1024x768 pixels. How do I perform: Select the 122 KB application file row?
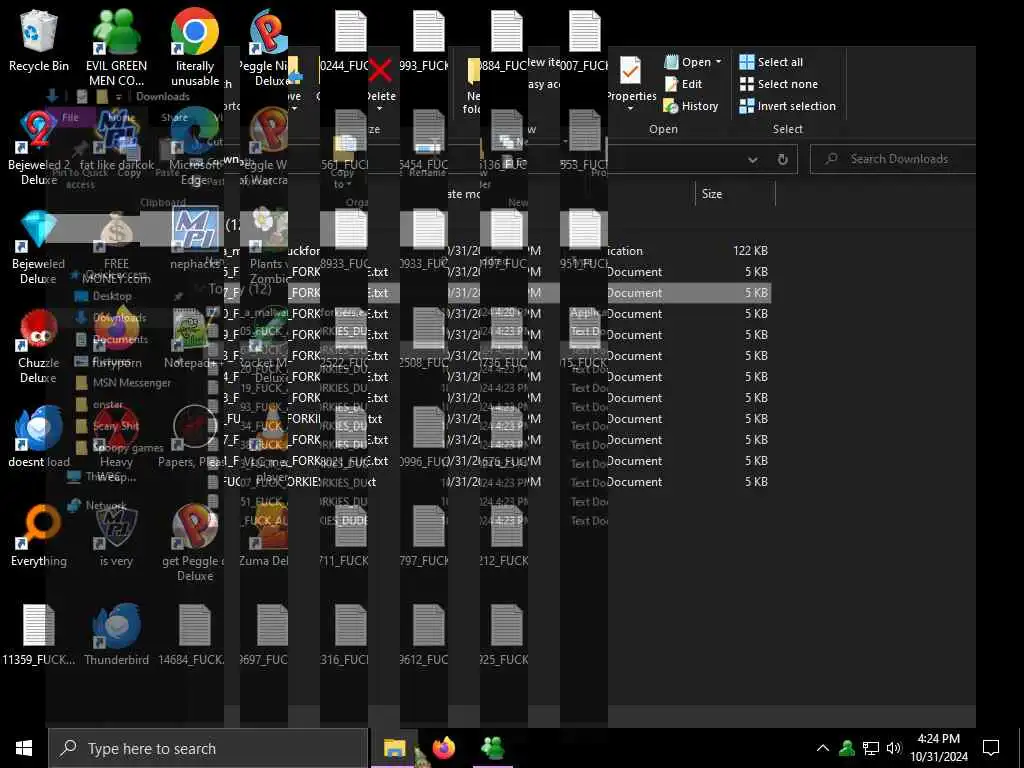point(498,251)
